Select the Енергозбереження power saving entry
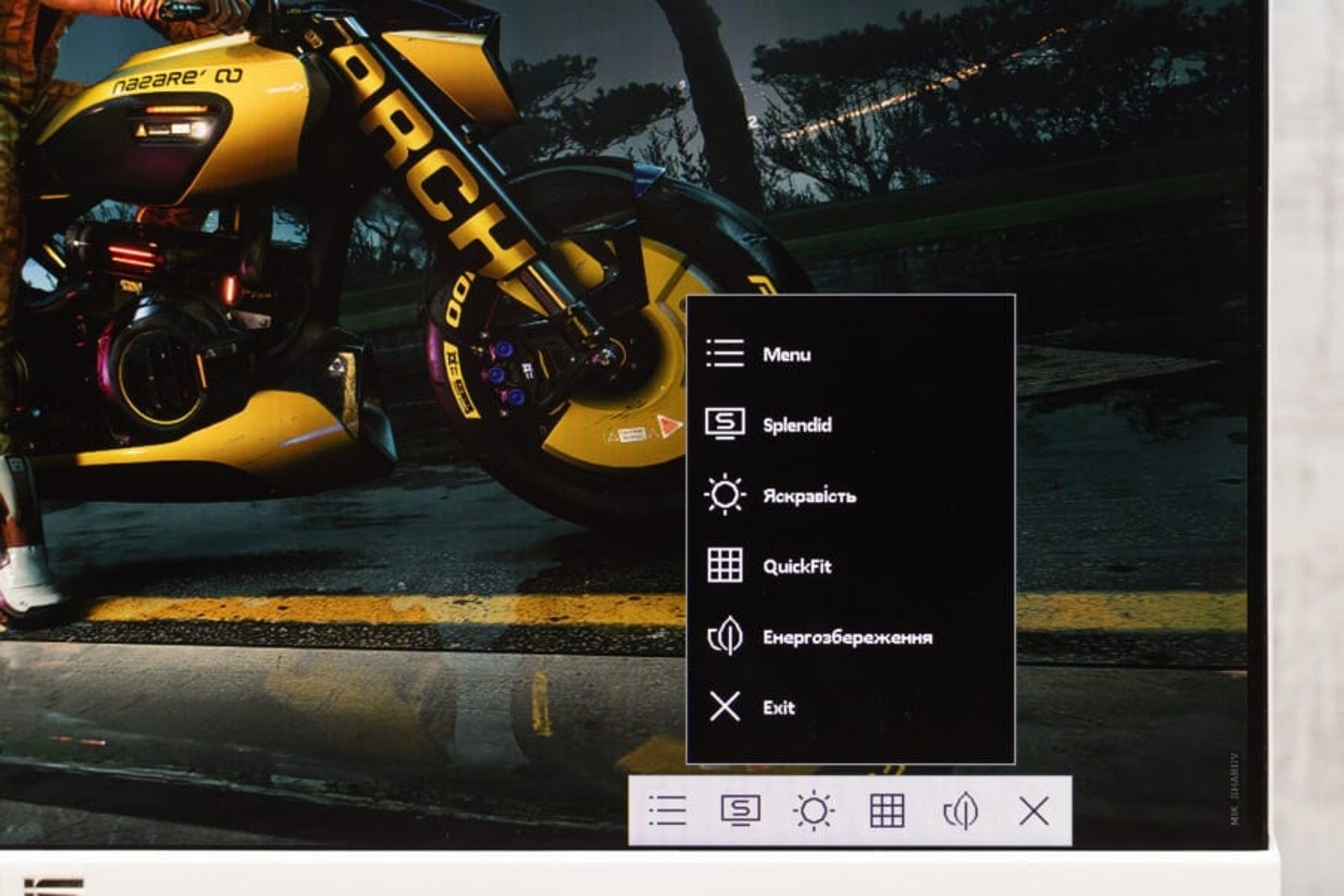 848,637
